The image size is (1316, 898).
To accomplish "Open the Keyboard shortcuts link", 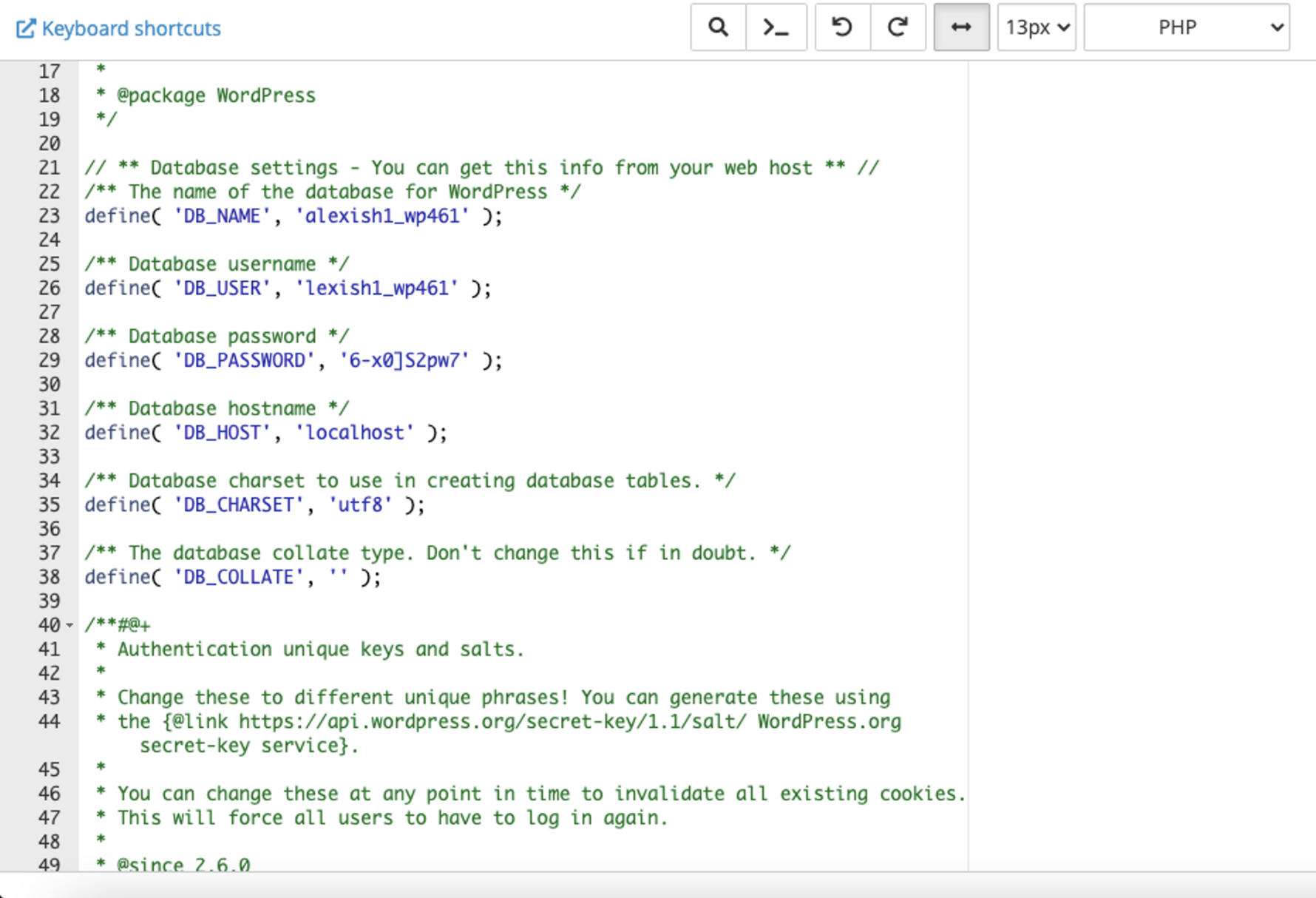I will click(118, 28).
